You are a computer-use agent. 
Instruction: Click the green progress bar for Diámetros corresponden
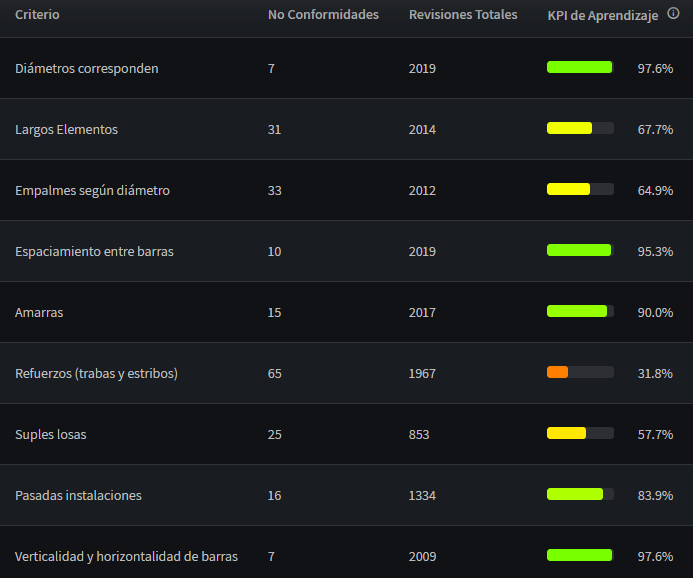[x=580, y=67]
